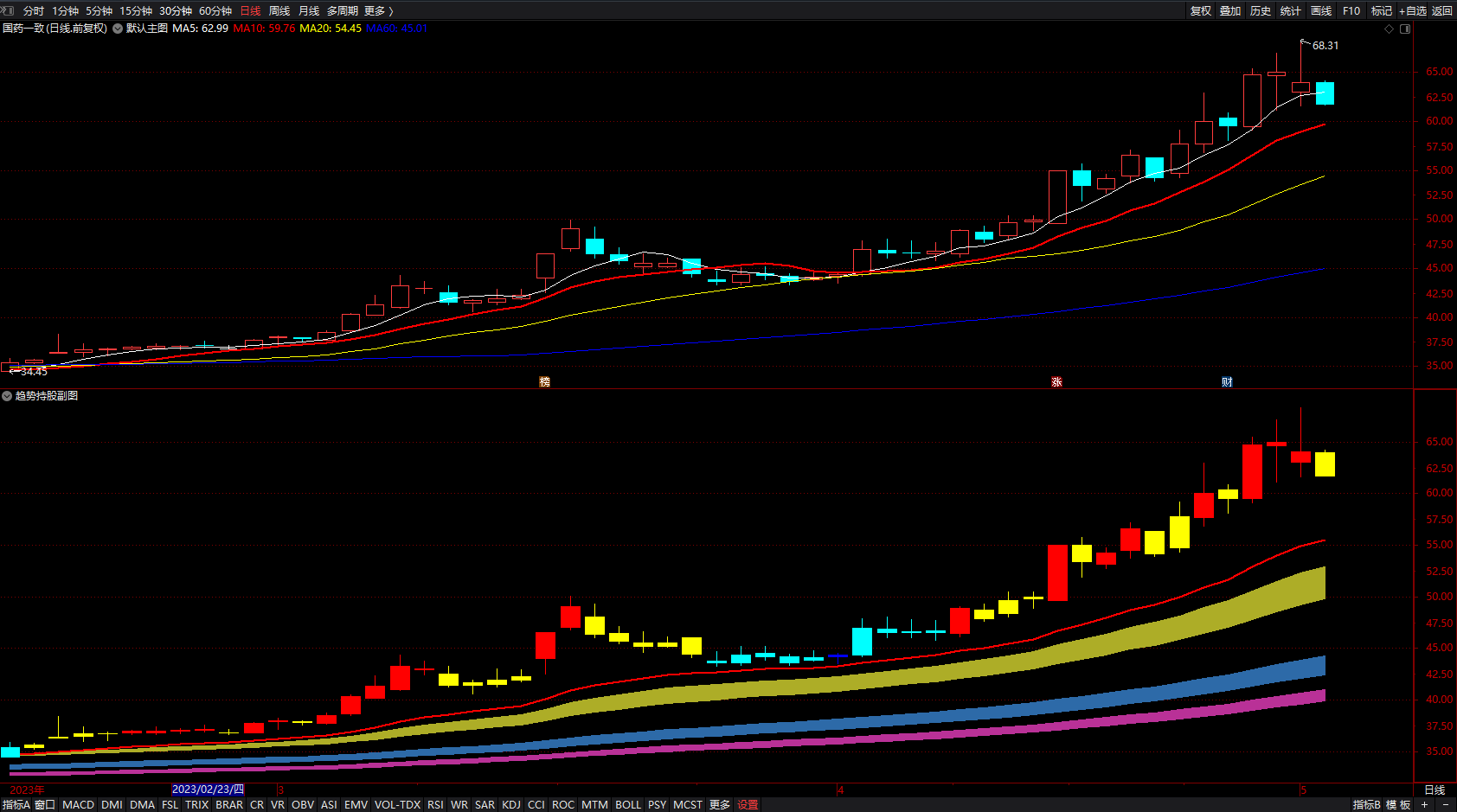Select the DMA indicator
Image resolution: width=1457 pixels, height=812 pixels.
tap(142, 804)
